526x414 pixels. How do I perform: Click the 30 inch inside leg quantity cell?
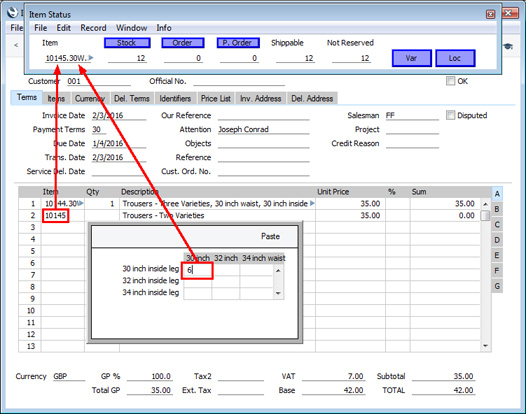click(x=197, y=270)
